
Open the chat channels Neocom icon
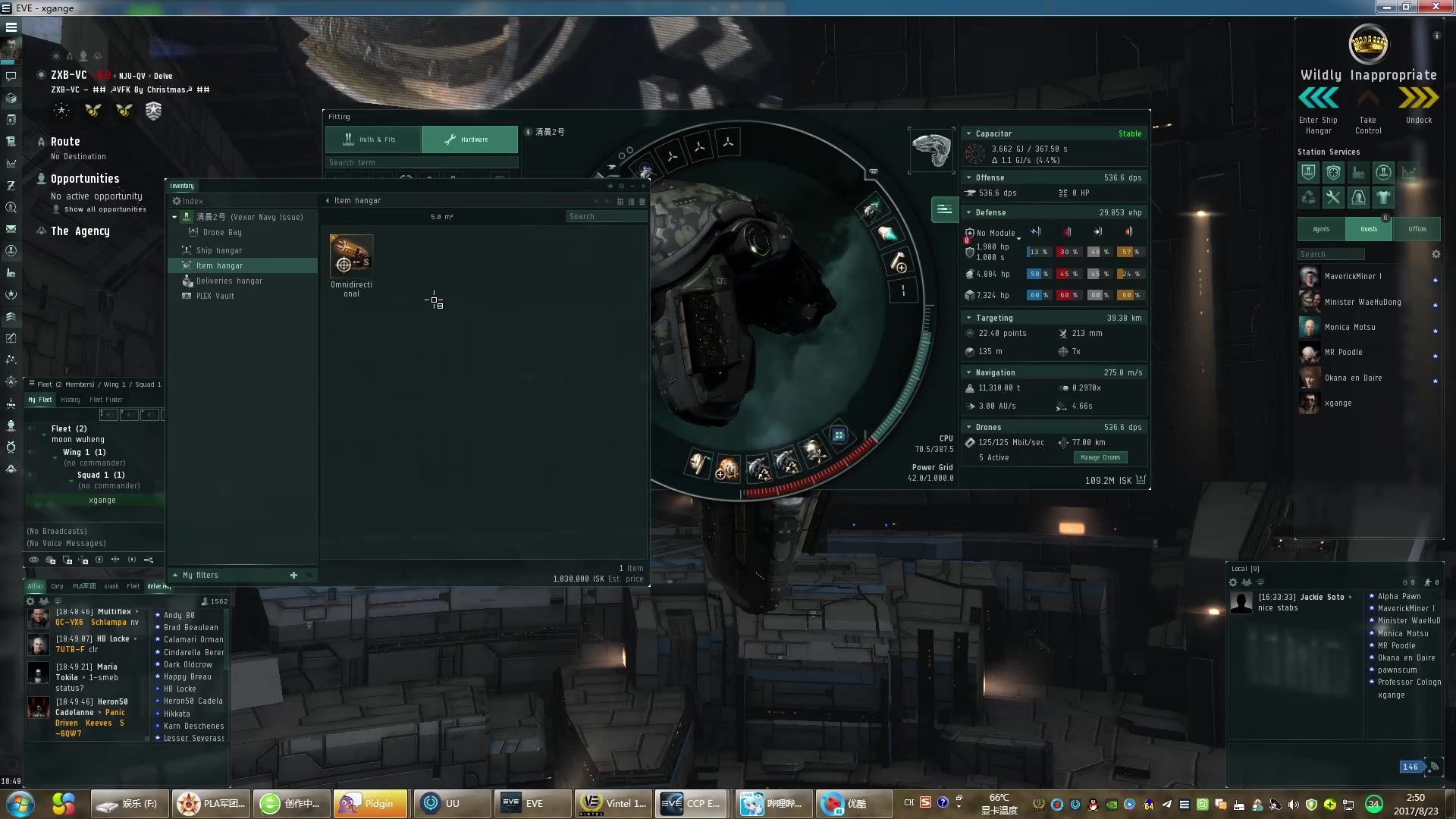coord(11,76)
